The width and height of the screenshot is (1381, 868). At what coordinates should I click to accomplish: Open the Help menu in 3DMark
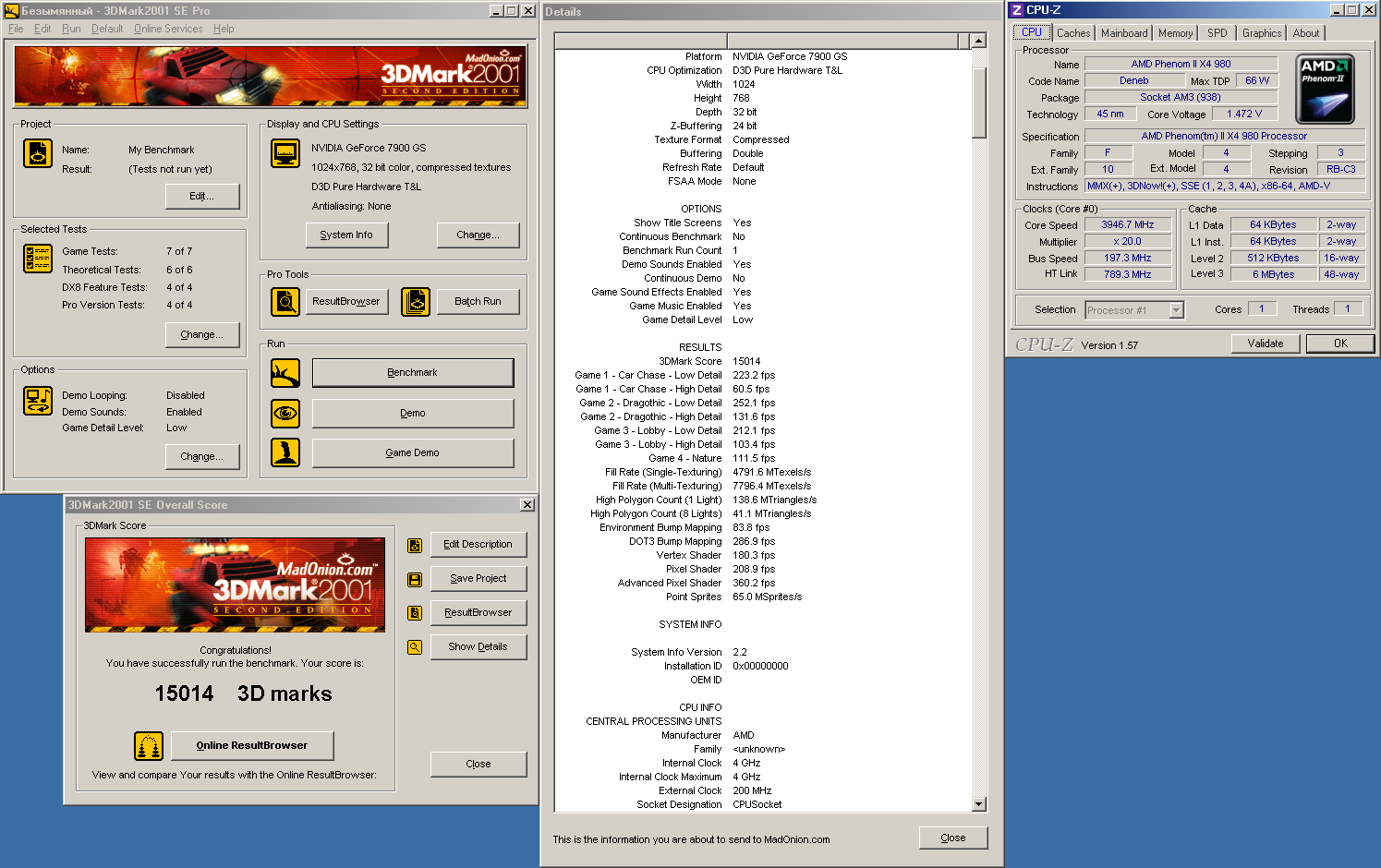224,29
